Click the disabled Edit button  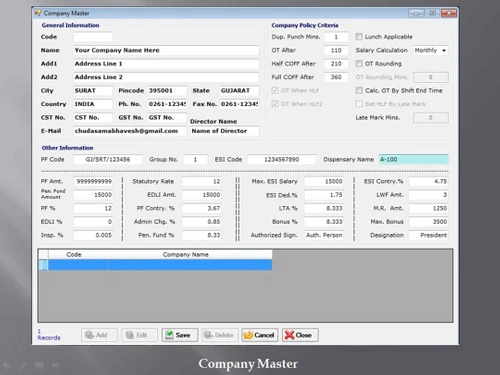pos(139,335)
